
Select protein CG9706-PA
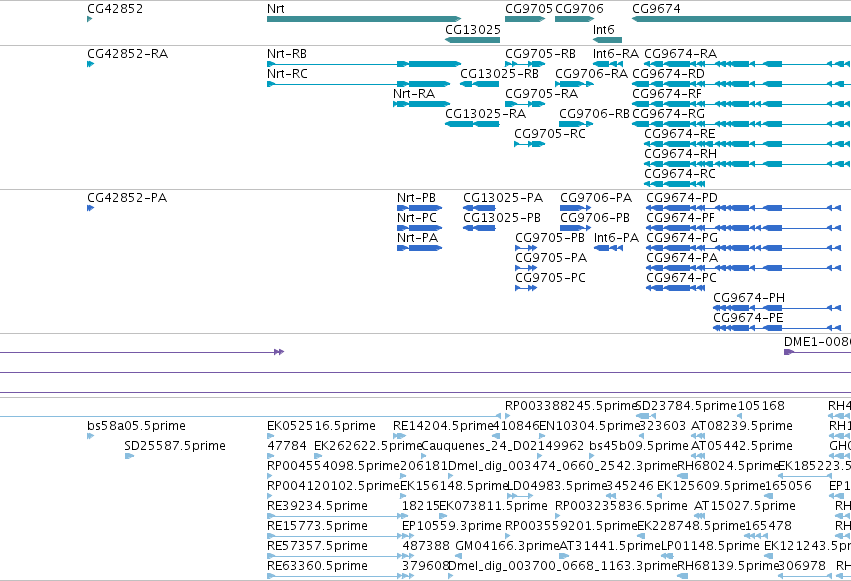(575, 208)
